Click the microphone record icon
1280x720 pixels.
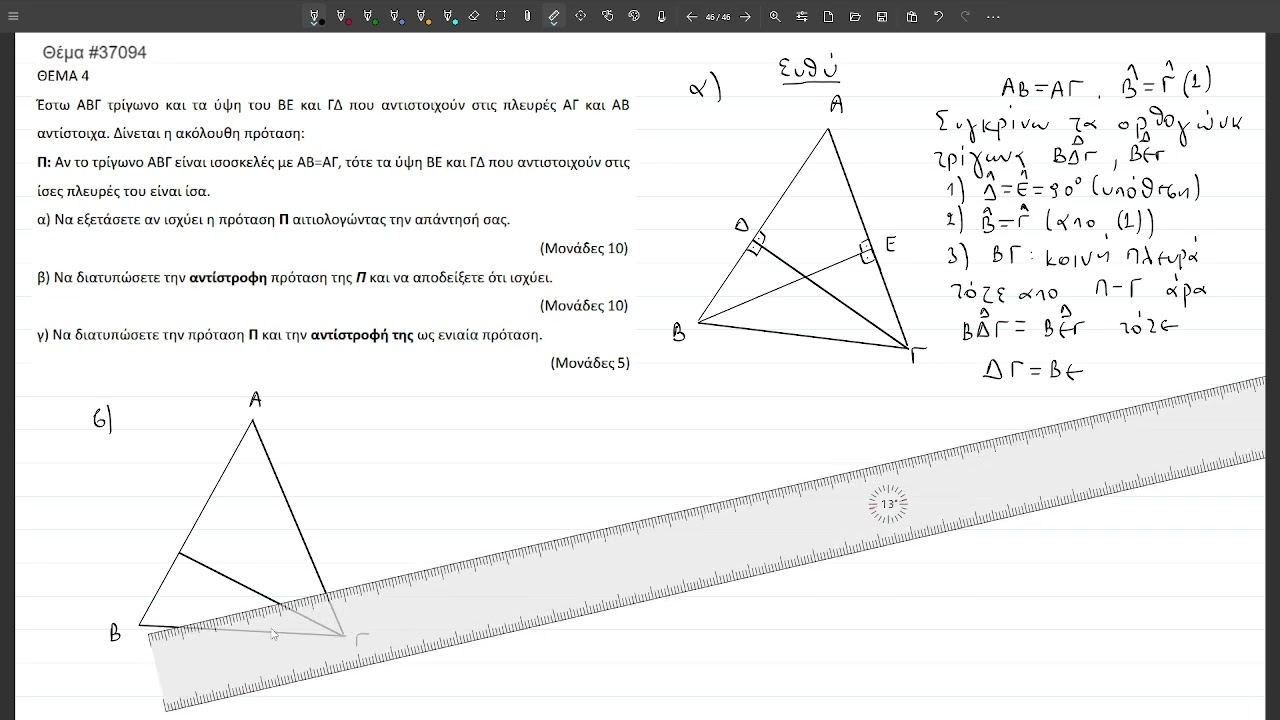pos(661,16)
